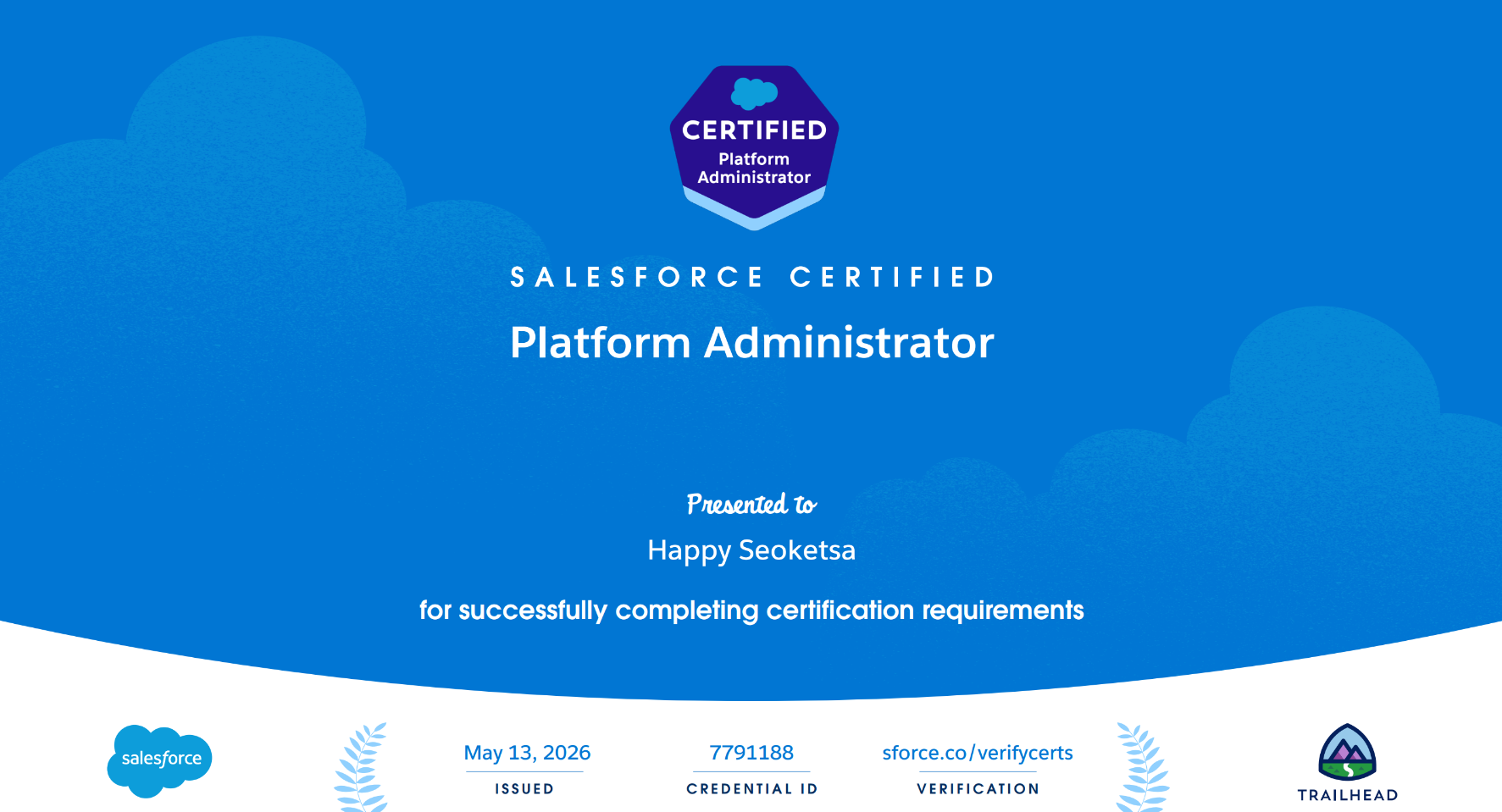Click the large Platform Administrator title
The width and height of the screenshot is (1502, 812).
coord(751,343)
